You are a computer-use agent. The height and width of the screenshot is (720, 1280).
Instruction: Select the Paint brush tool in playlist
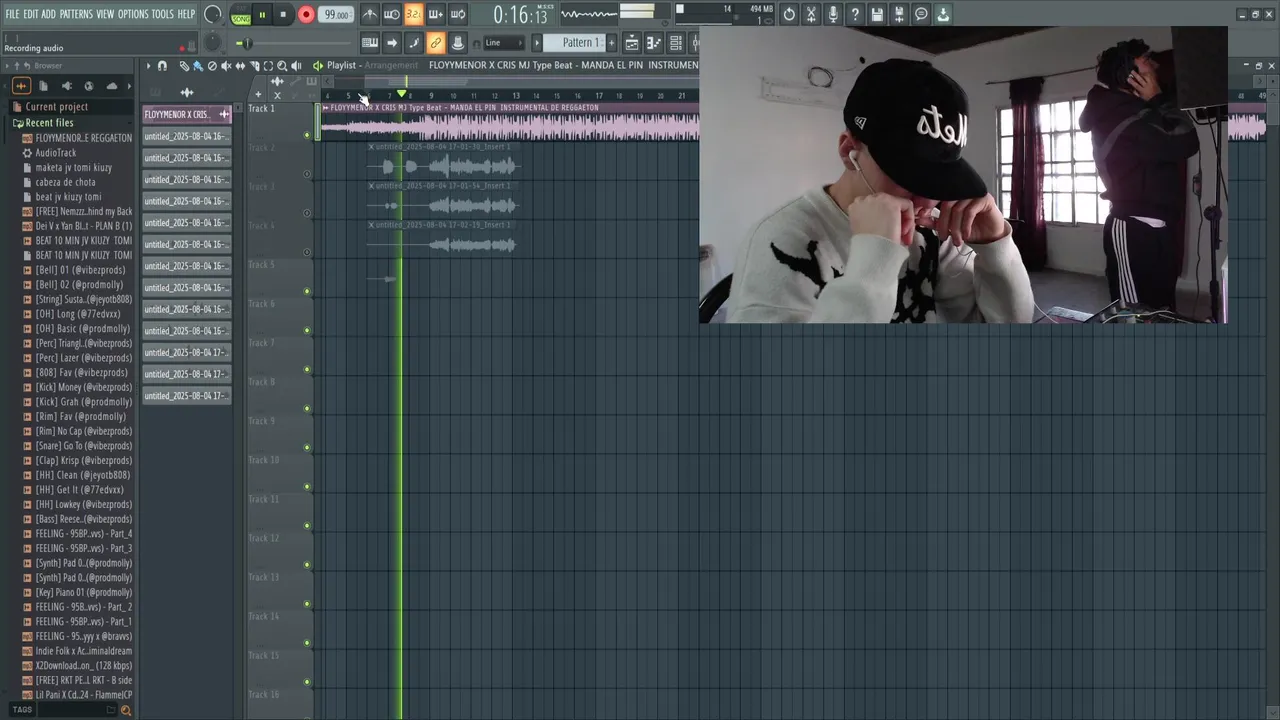(198, 66)
